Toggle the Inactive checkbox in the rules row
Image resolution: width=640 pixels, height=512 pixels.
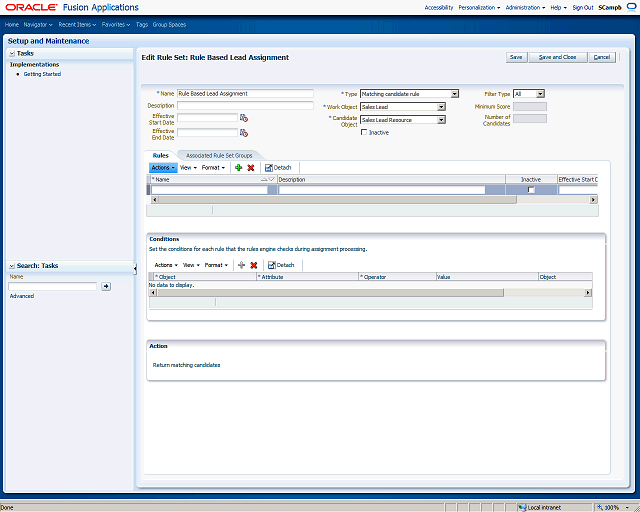tap(531, 190)
